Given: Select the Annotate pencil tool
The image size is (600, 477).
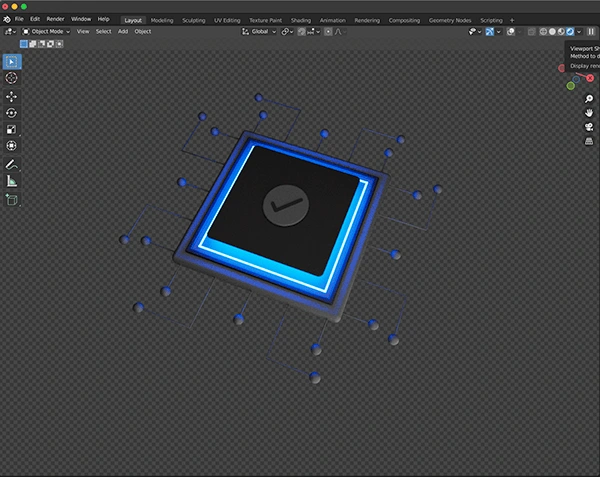Looking at the screenshot, I should 11,164.
